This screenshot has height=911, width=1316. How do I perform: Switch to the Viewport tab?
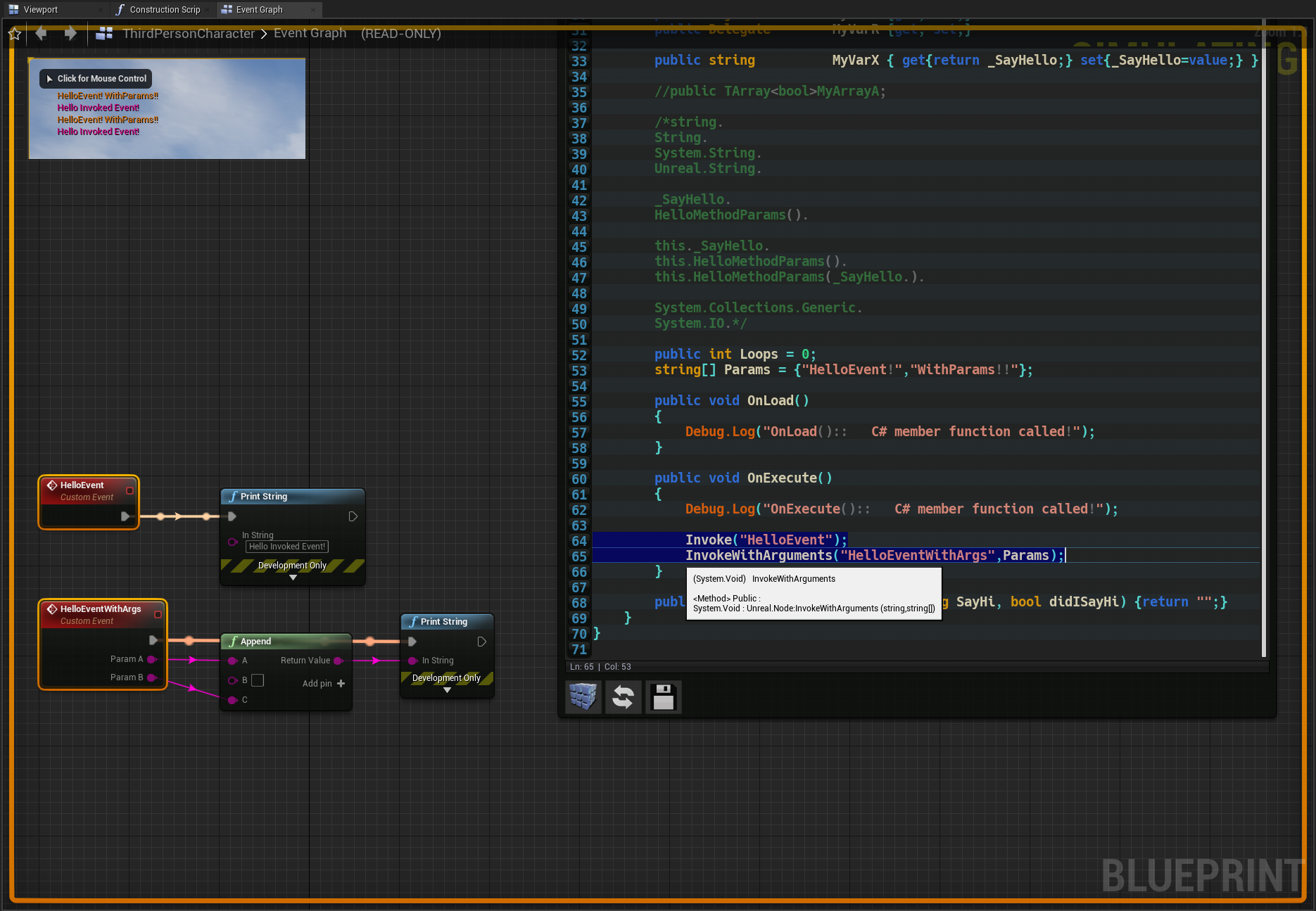(41, 10)
